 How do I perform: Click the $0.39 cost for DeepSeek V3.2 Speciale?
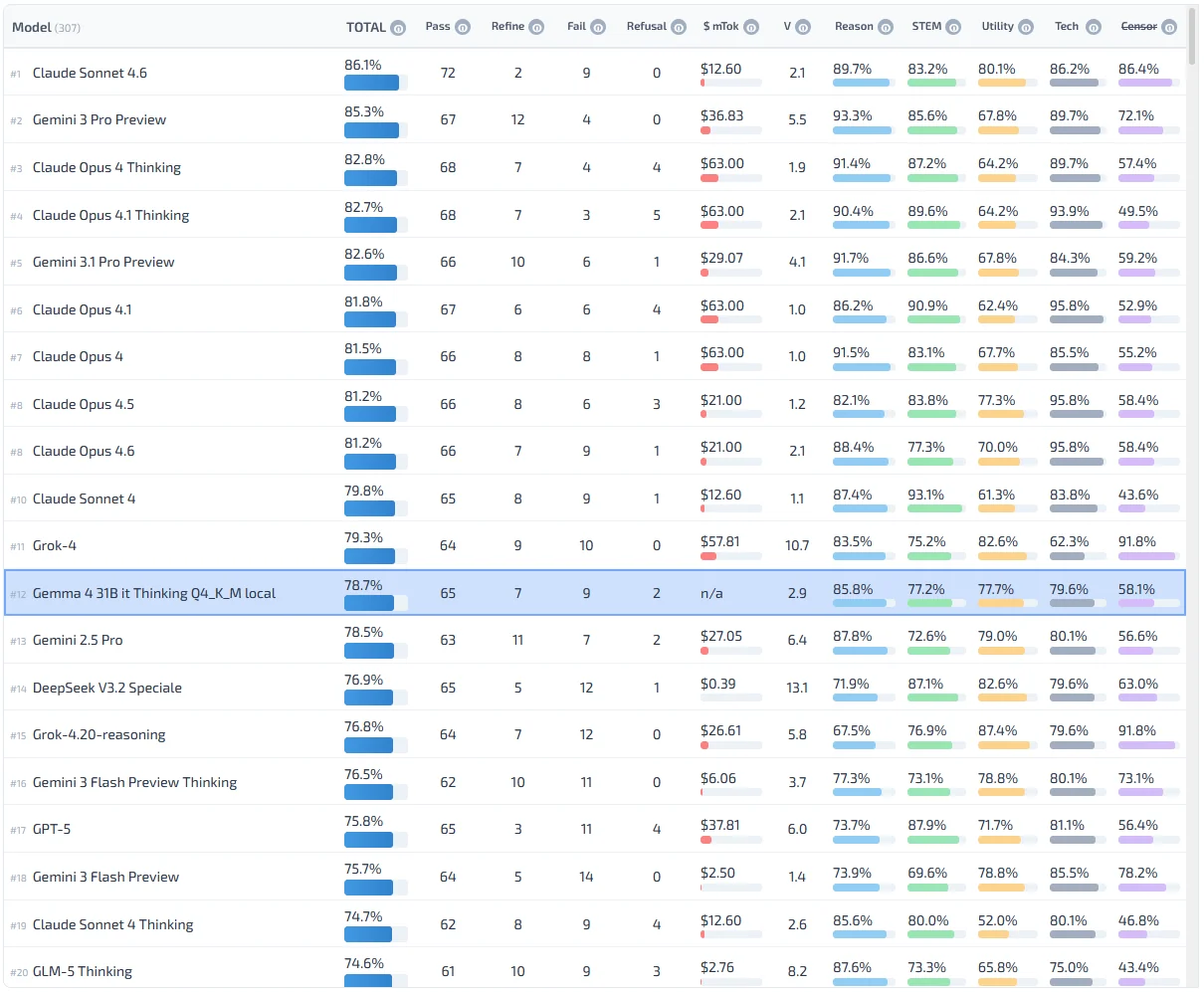click(718, 684)
